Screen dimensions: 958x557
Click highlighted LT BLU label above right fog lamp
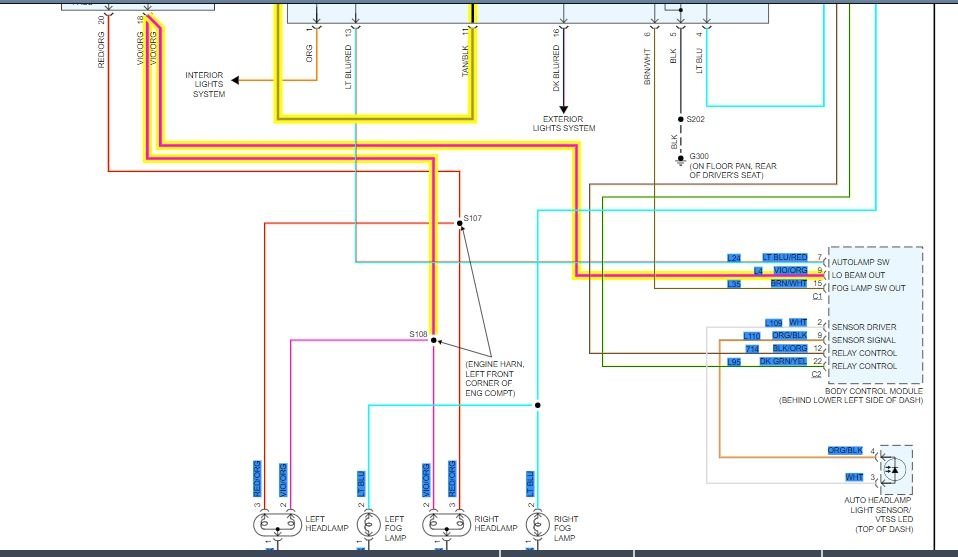(530, 484)
